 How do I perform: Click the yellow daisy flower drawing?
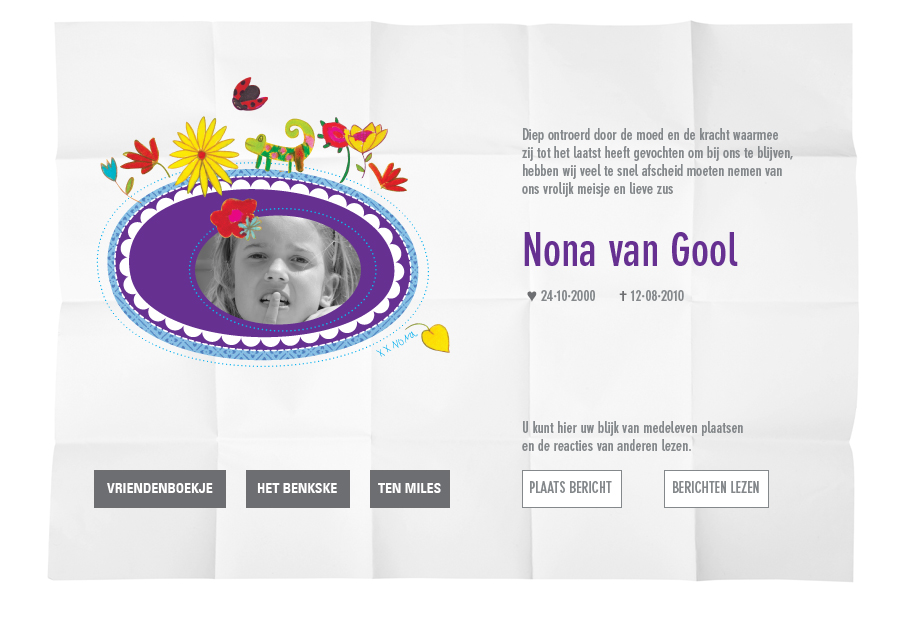coord(203,155)
